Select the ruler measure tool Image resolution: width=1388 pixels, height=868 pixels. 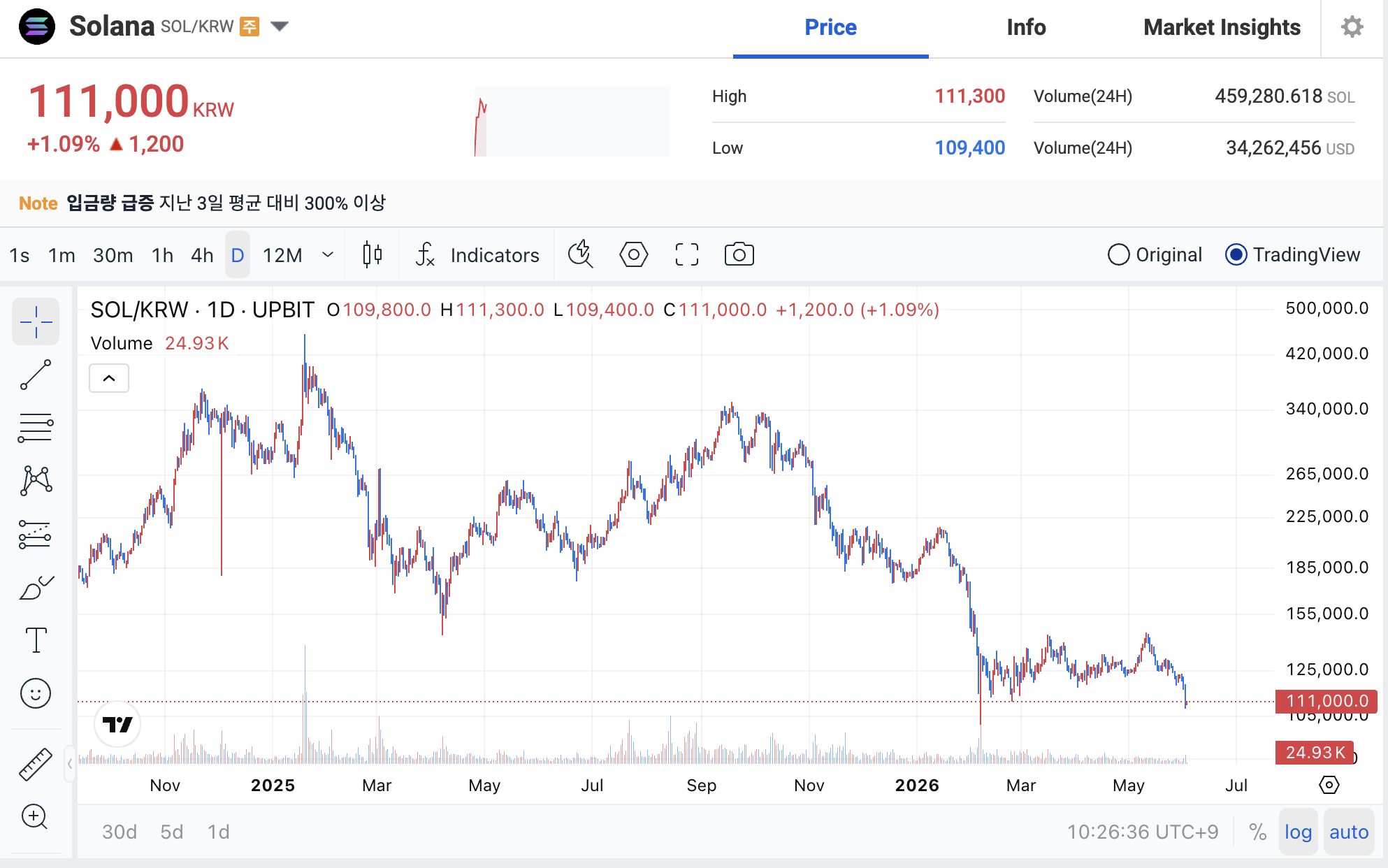pos(36,764)
